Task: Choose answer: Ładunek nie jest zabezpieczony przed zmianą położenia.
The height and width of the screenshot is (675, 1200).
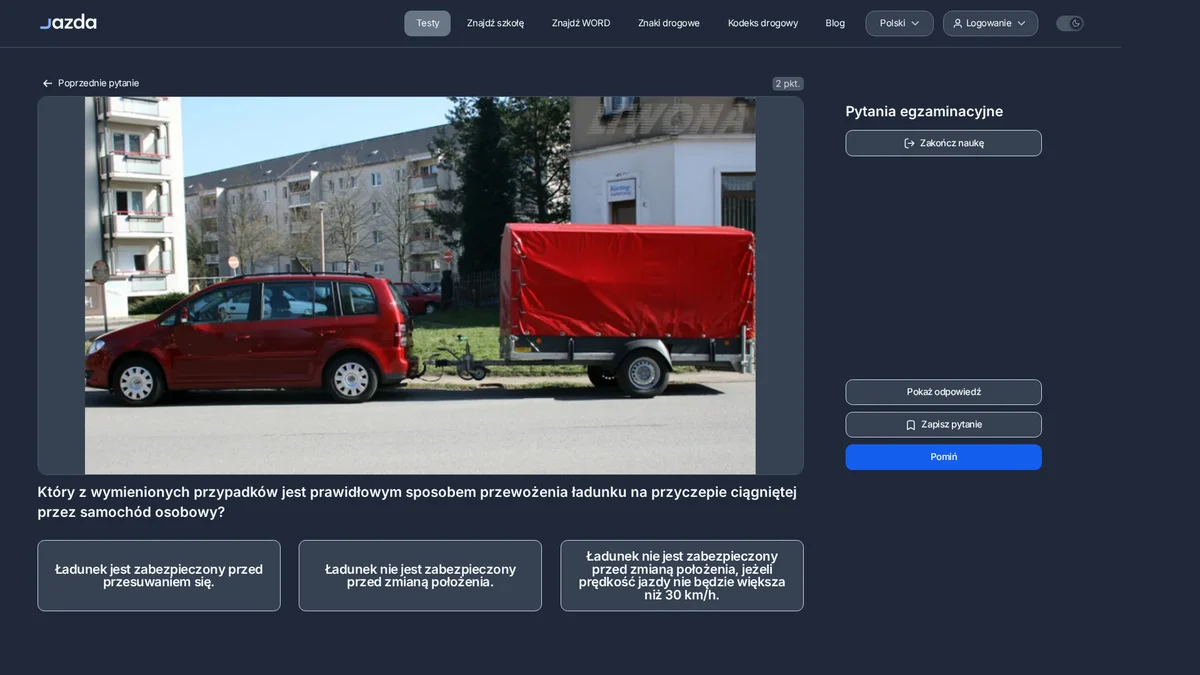Action: (x=420, y=576)
